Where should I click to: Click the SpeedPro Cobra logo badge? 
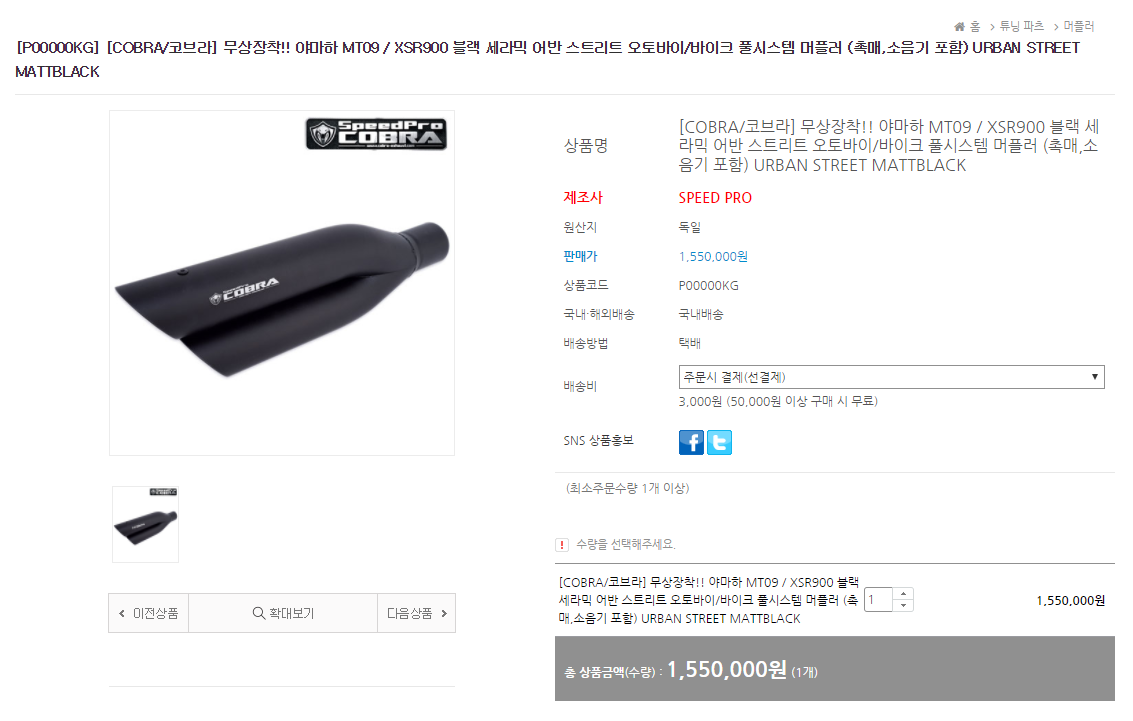pyautogui.click(x=376, y=134)
